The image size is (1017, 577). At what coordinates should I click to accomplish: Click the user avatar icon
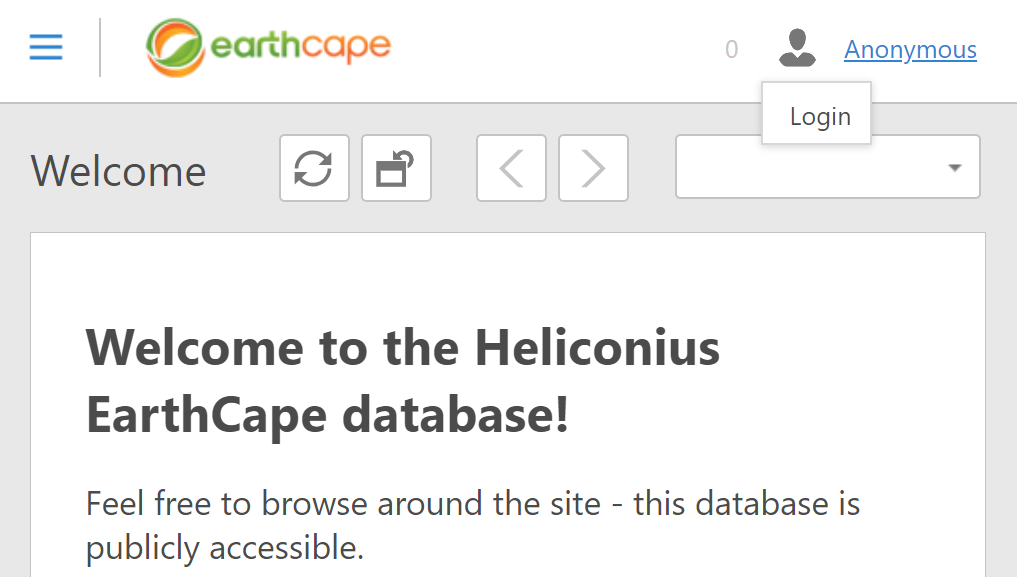point(797,48)
